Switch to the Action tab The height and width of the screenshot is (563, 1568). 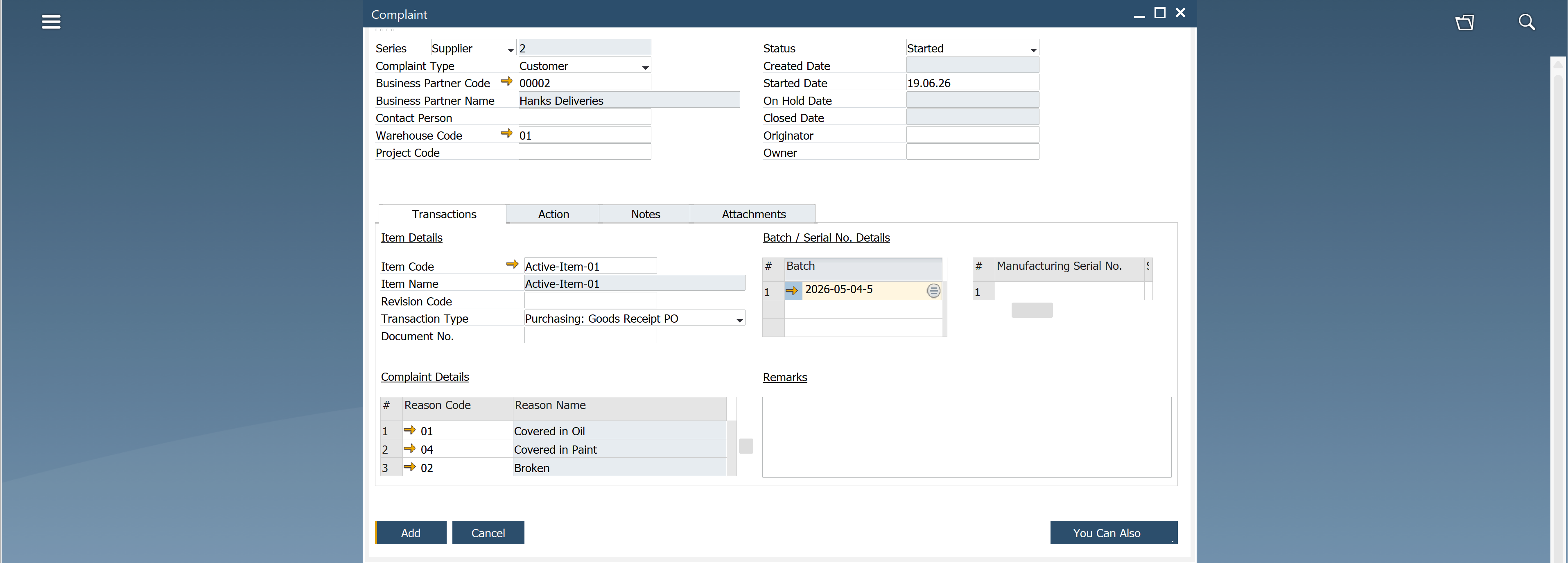coord(553,214)
